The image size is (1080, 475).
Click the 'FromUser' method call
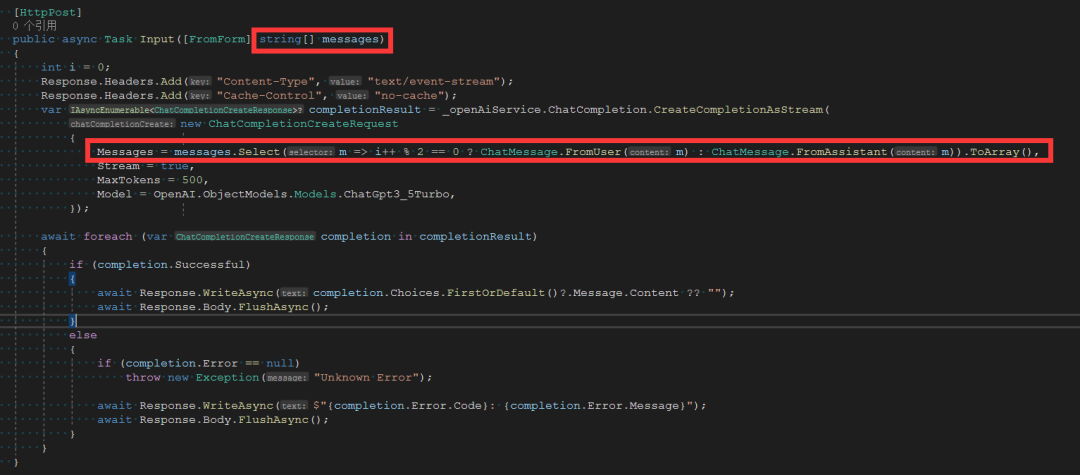[594, 151]
